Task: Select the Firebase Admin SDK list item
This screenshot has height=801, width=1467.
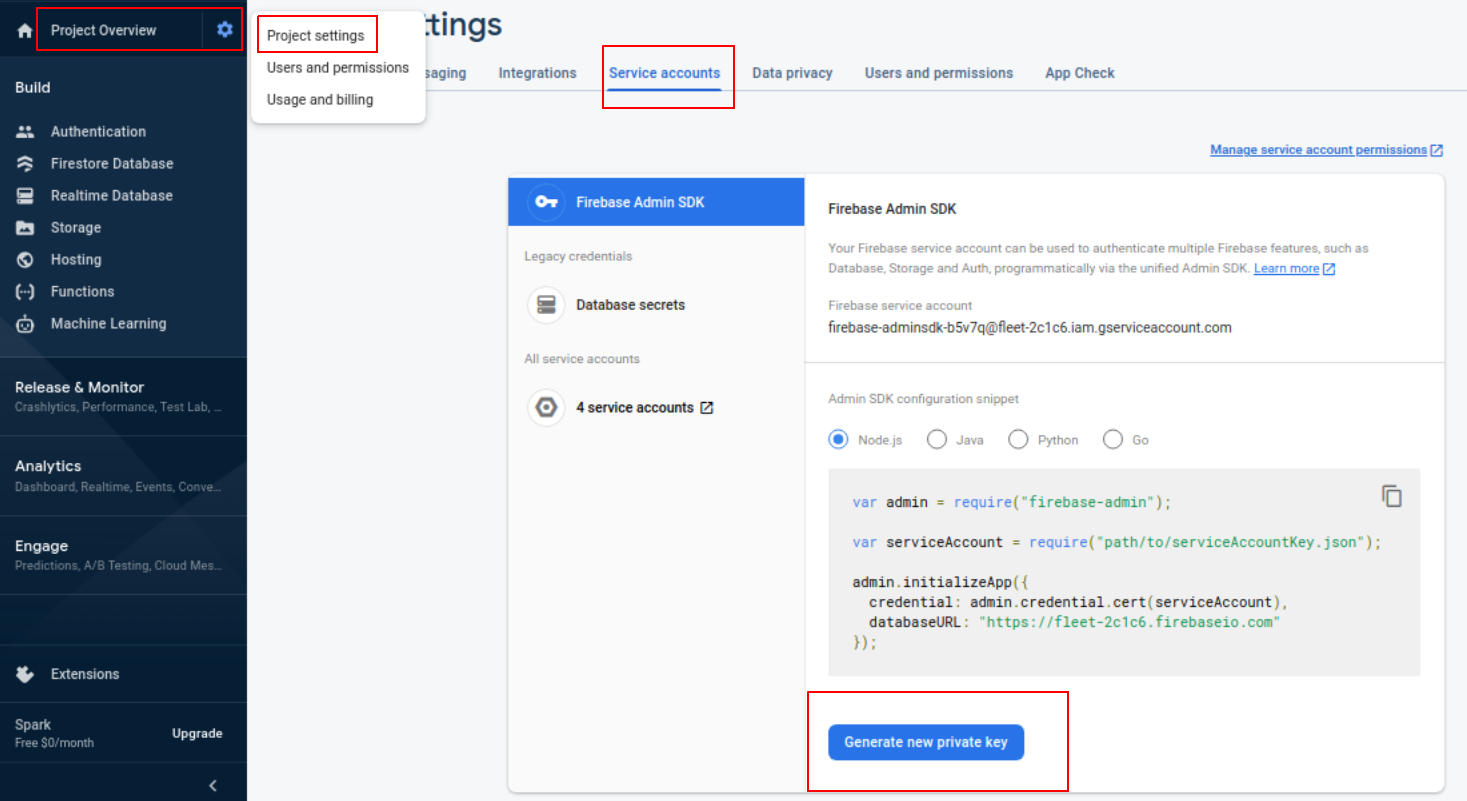Action: tap(656, 202)
